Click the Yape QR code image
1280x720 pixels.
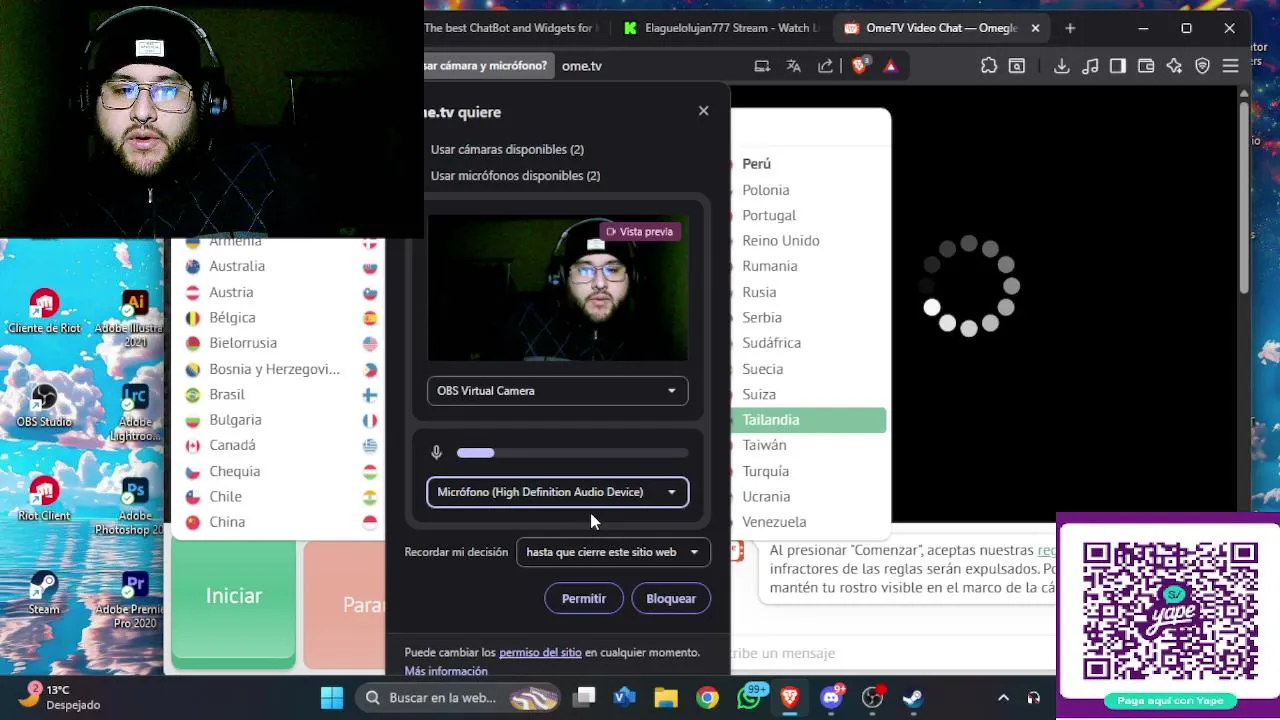click(x=1170, y=612)
